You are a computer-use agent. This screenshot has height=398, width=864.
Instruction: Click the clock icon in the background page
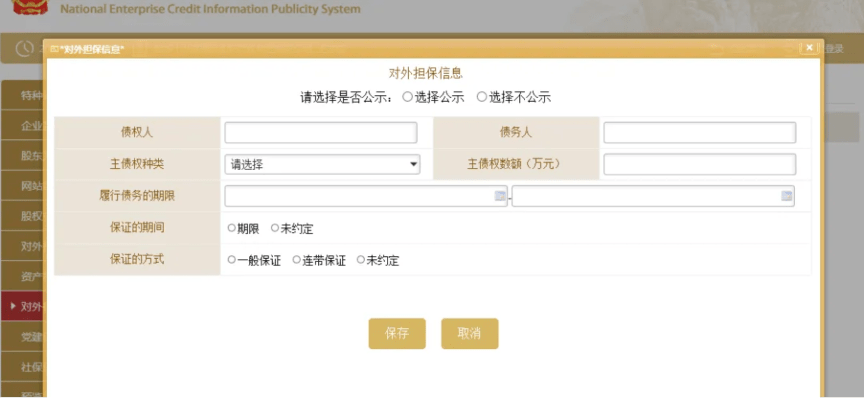click(24, 49)
